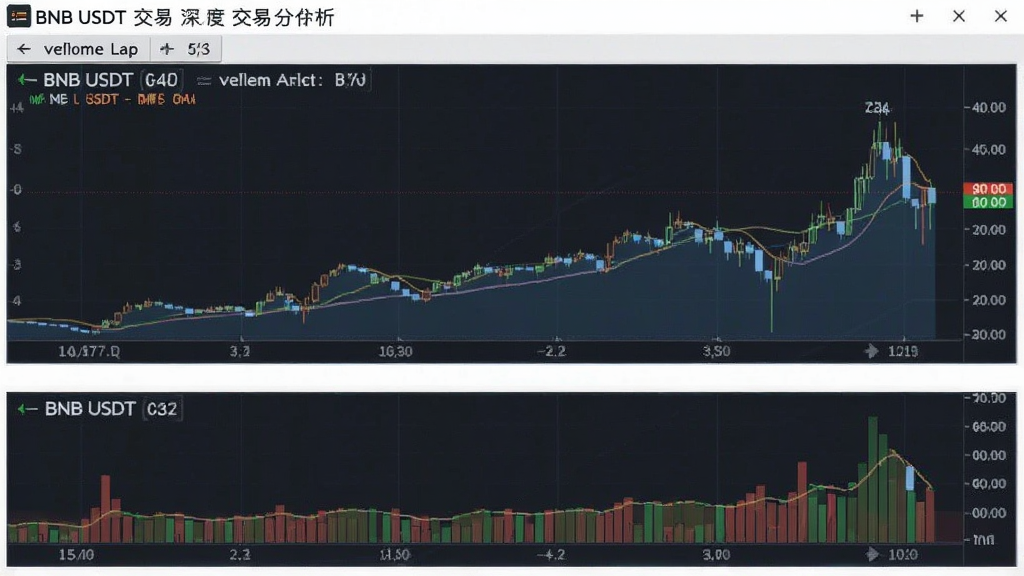
Task: Click the green arrow beside BNB USDT 640
Action: pos(27,80)
